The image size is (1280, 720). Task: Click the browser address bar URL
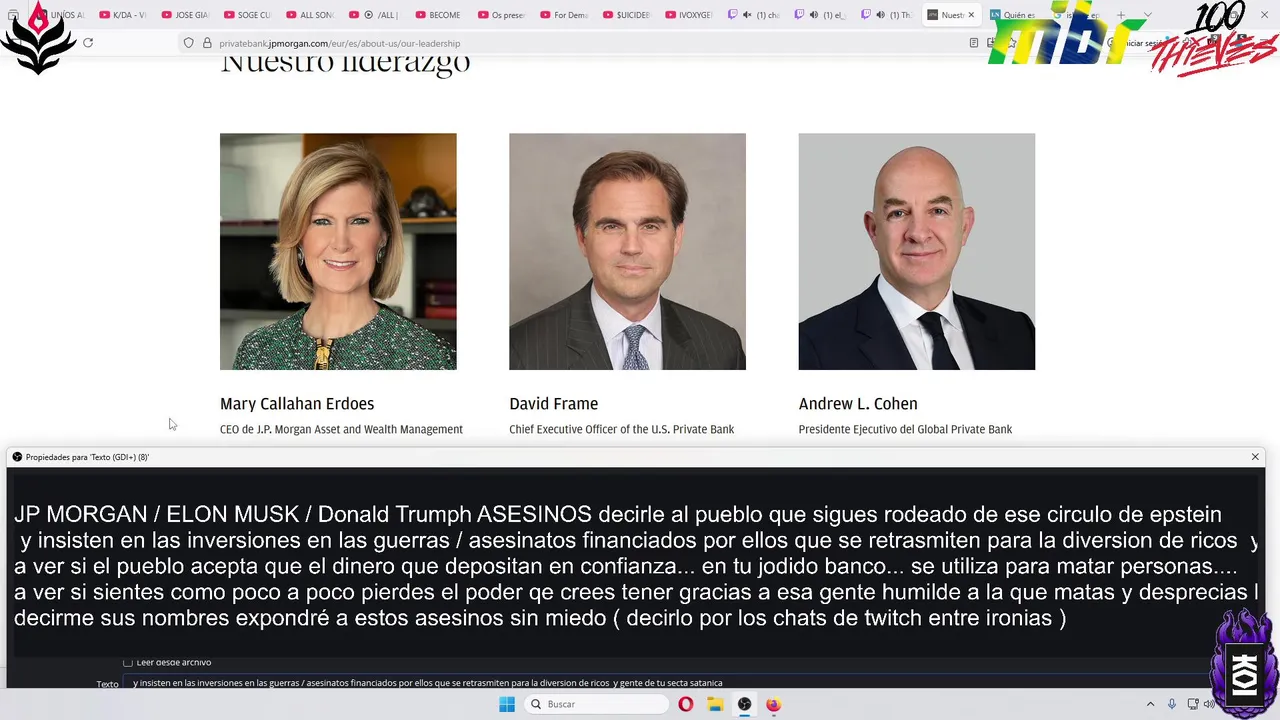(340, 43)
